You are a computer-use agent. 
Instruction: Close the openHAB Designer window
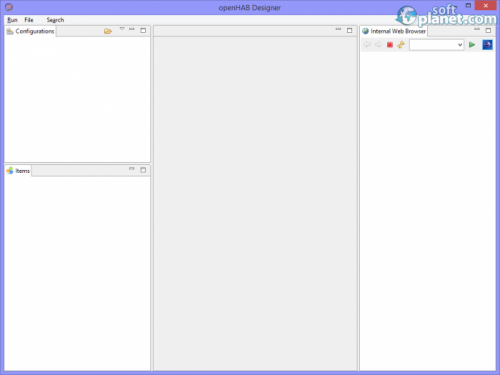coord(486,6)
